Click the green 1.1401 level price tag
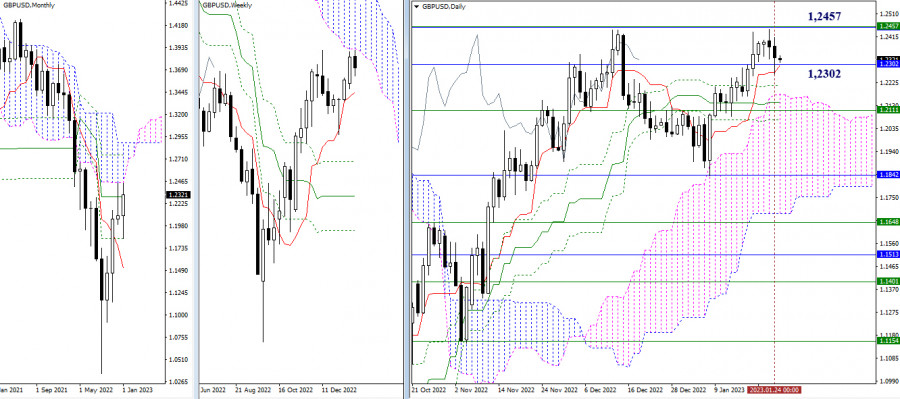900x399 pixels. tap(889, 281)
